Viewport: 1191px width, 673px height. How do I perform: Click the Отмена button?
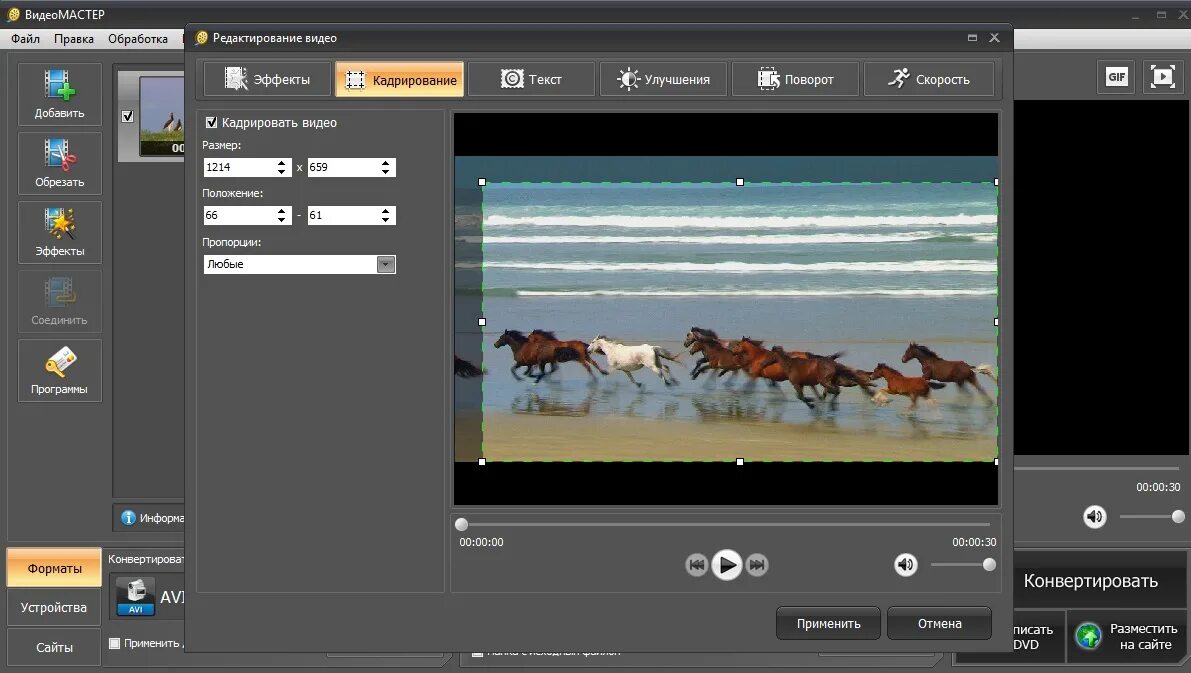coord(940,624)
